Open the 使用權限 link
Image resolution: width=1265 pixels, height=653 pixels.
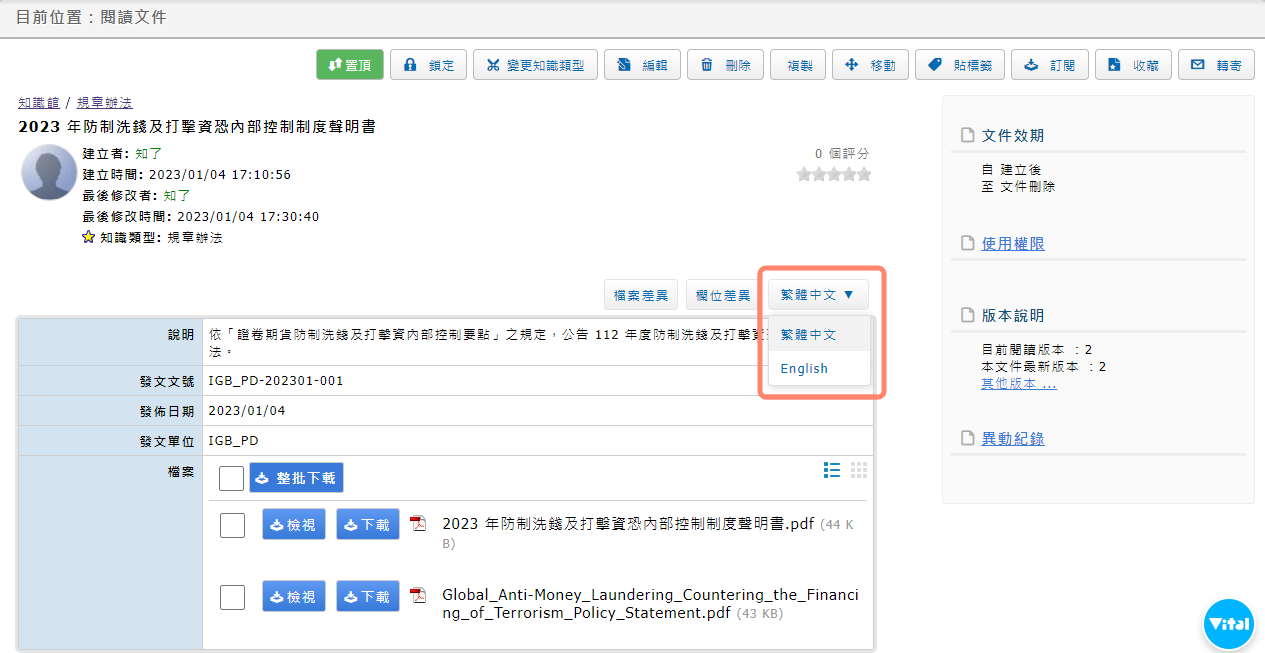(1013, 244)
